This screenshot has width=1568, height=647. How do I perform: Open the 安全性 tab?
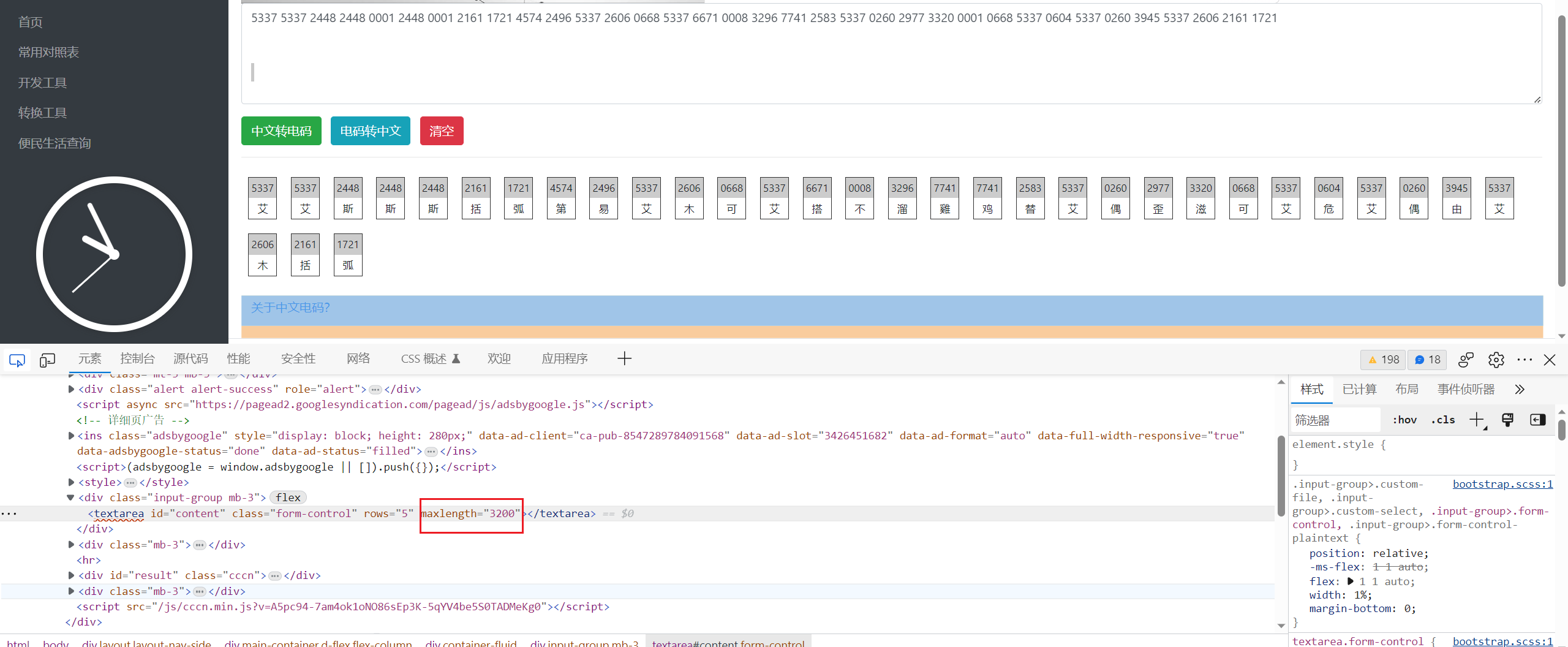point(298,359)
